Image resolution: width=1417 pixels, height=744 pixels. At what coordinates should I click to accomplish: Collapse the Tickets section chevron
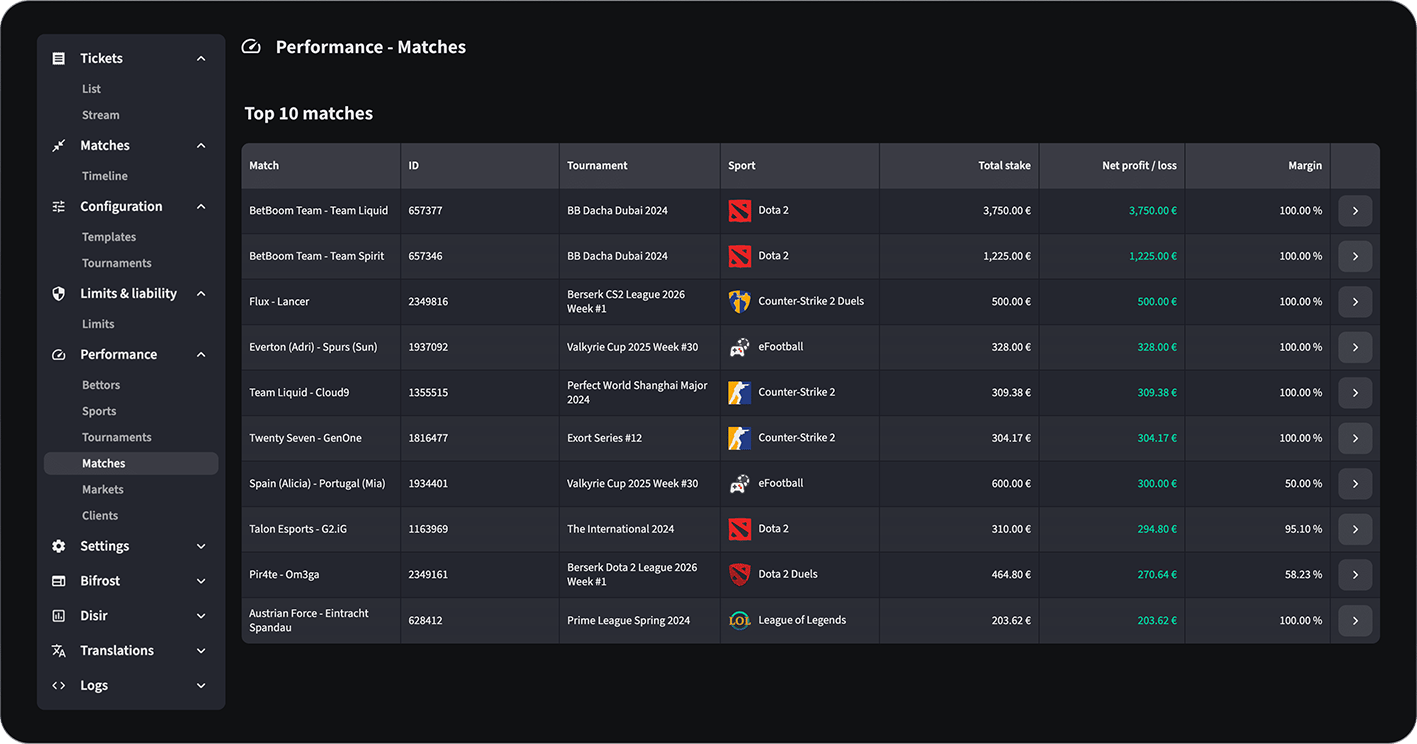pos(201,59)
